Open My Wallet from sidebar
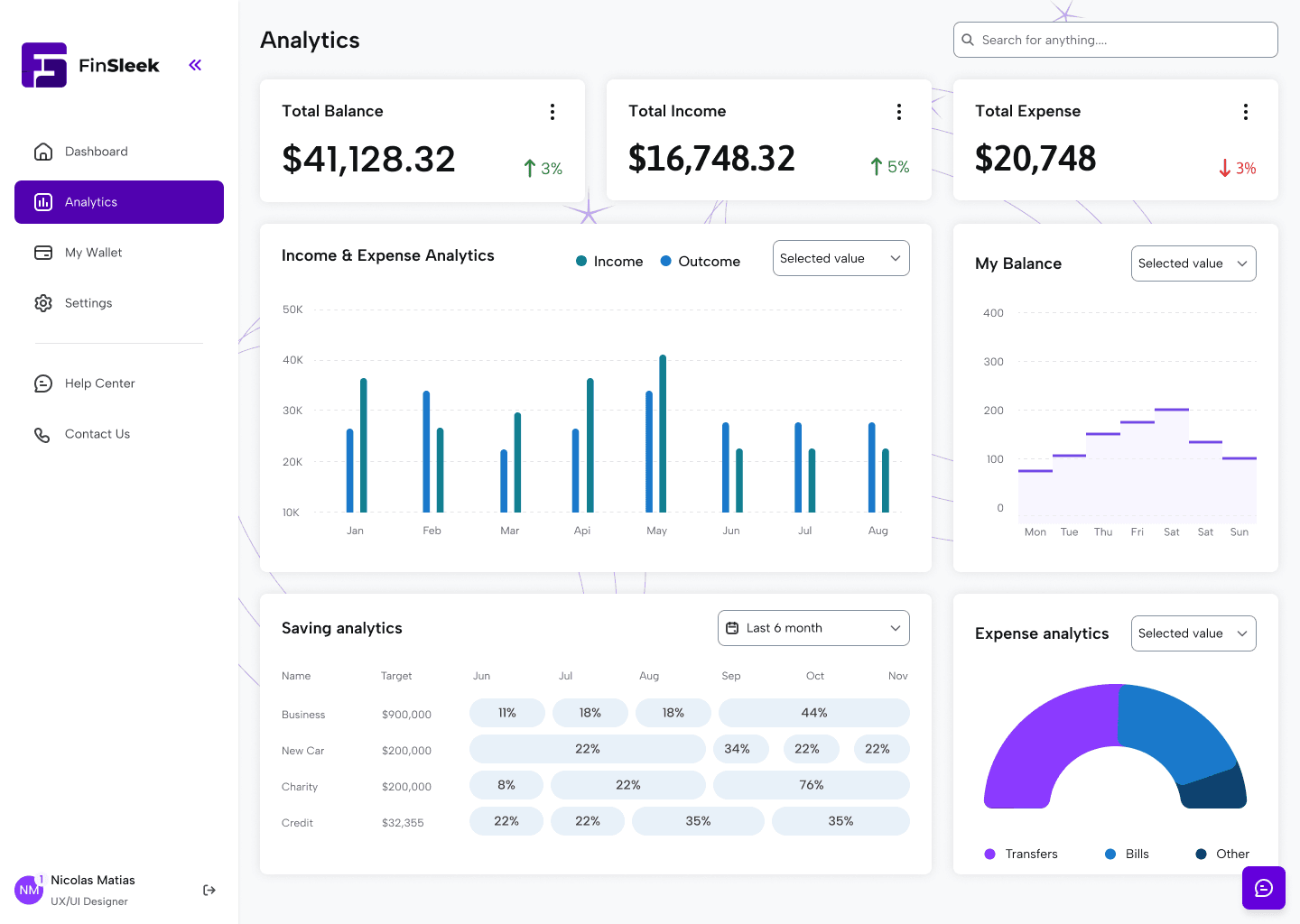The height and width of the screenshot is (924, 1300). point(93,253)
